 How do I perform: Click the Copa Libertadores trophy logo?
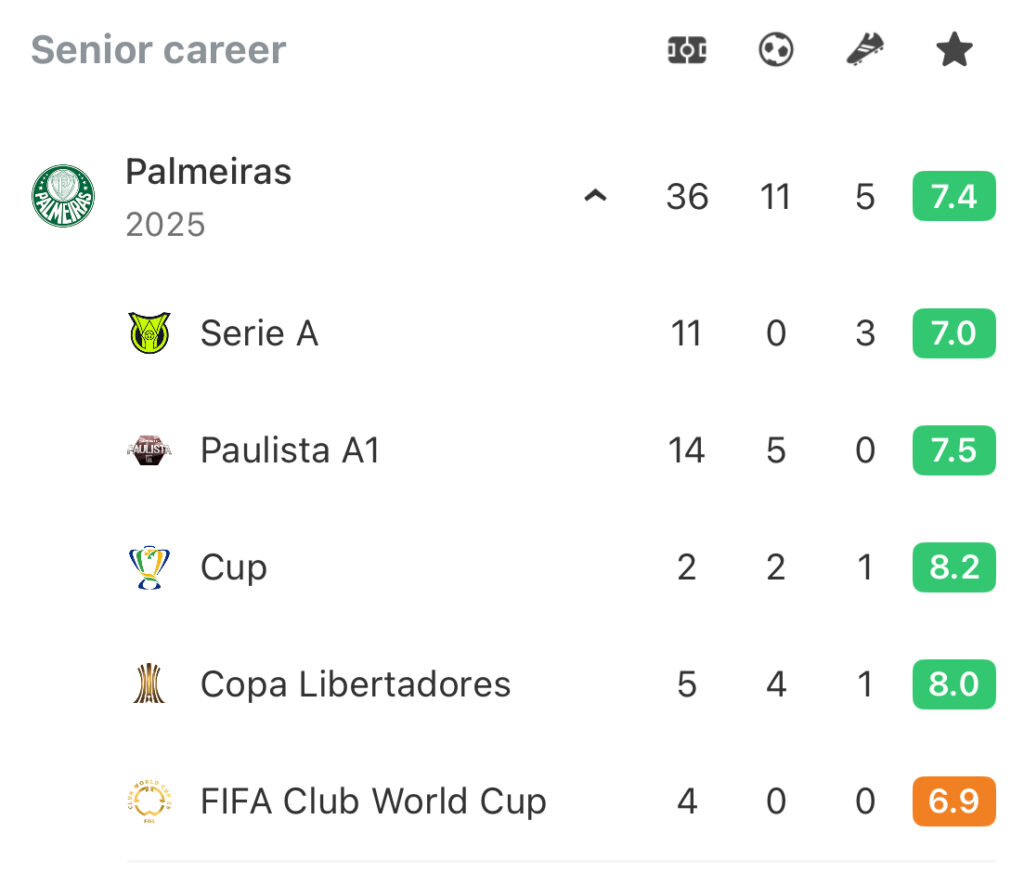pos(150,684)
